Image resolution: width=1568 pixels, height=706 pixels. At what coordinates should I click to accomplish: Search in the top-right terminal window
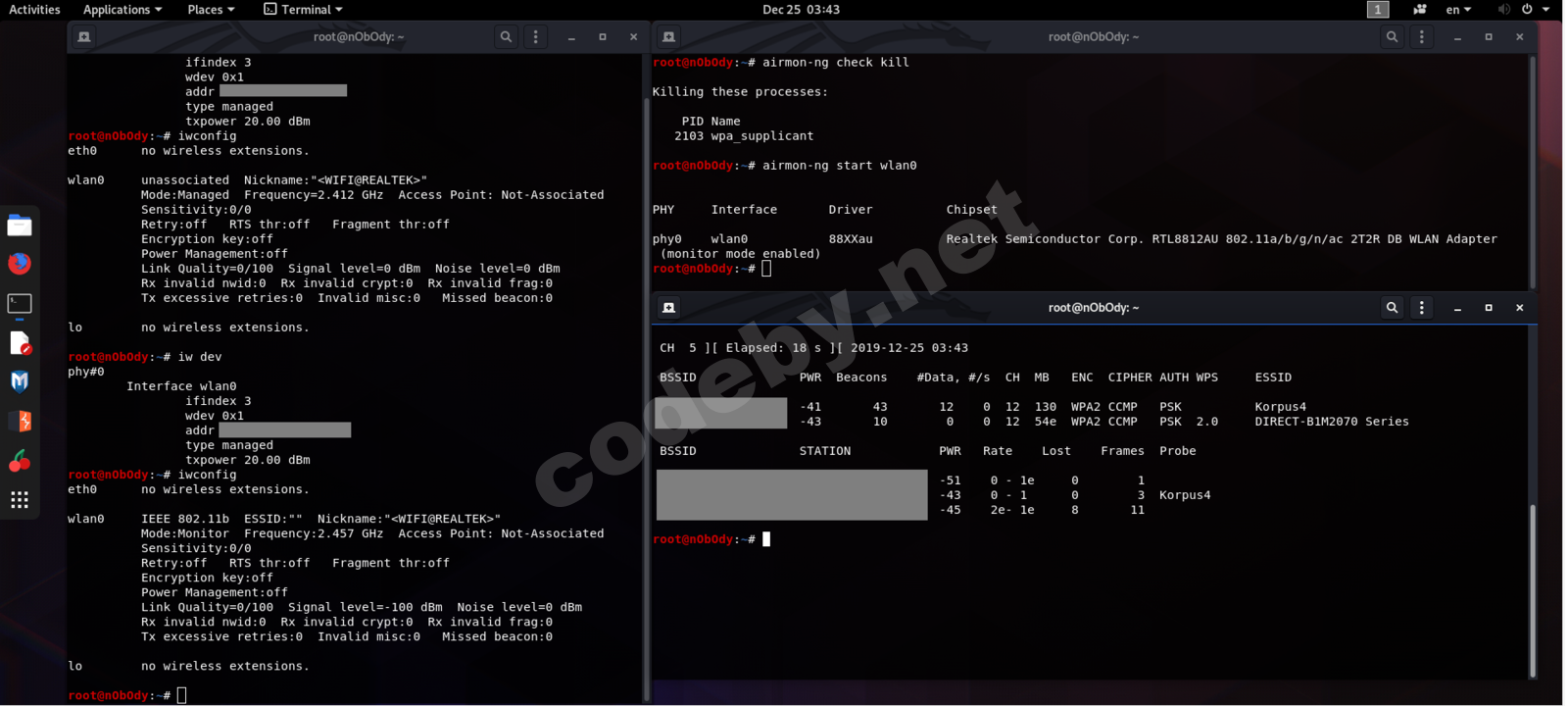(x=1392, y=37)
